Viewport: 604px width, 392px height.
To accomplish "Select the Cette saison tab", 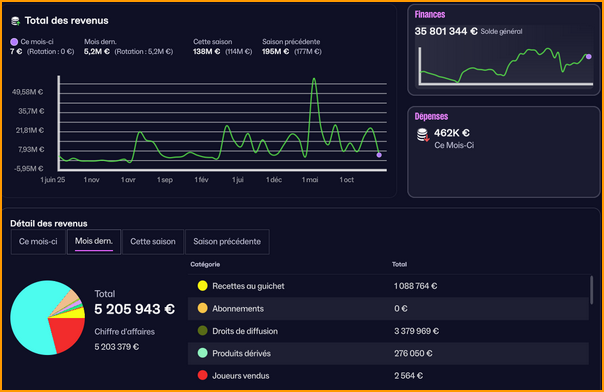I will tap(153, 241).
